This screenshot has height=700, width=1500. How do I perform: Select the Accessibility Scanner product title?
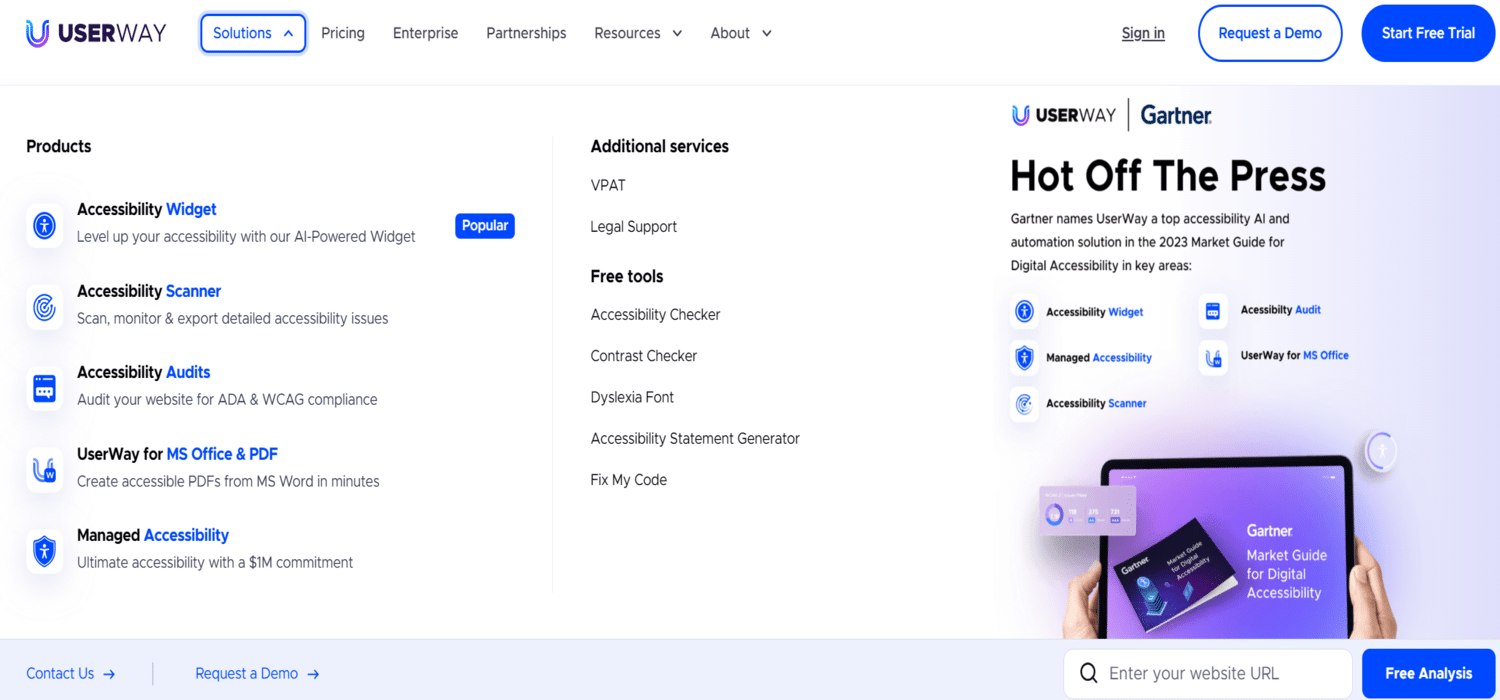click(x=149, y=291)
